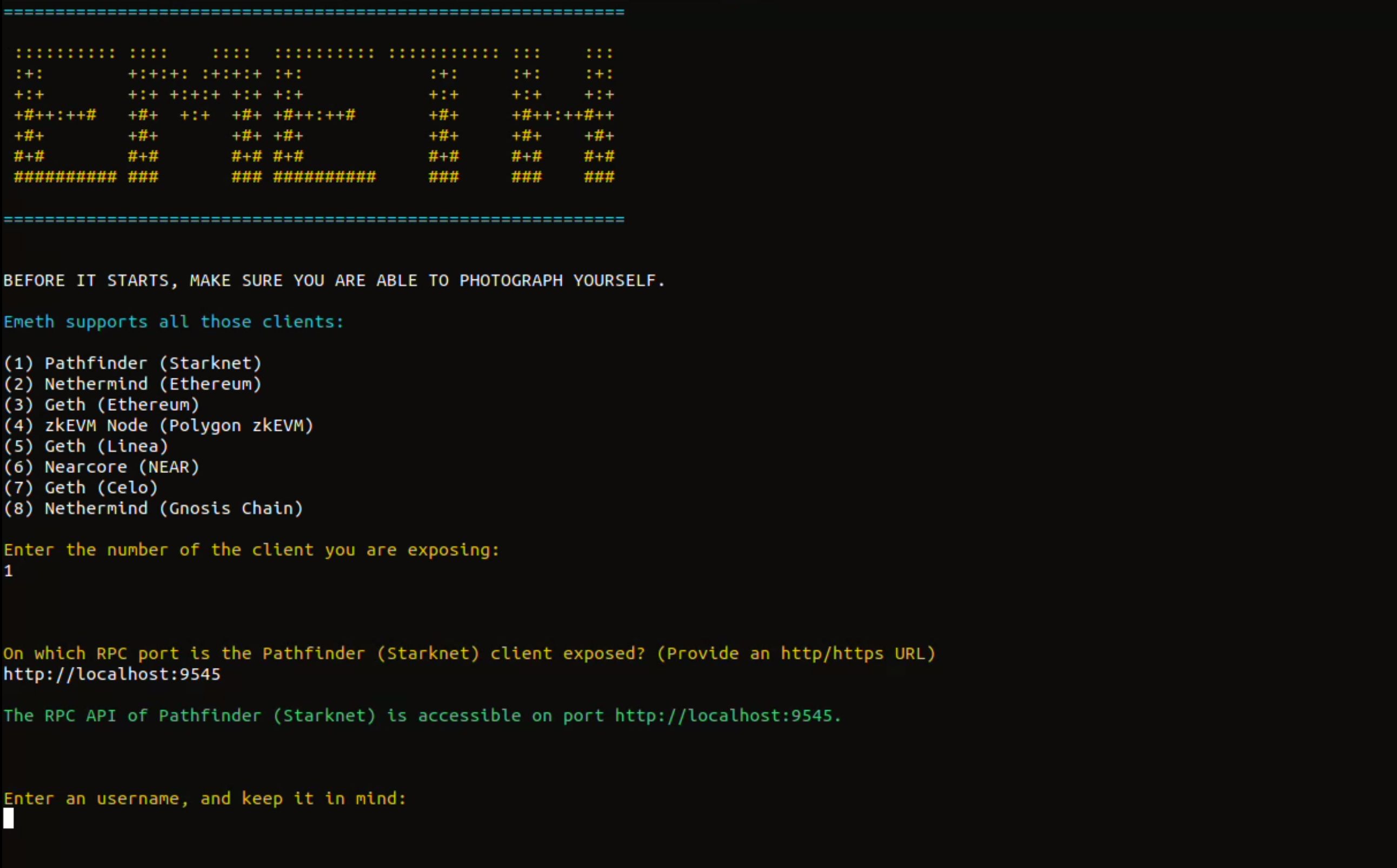Click the '(5) Geth (Linea)' line

(86, 446)
